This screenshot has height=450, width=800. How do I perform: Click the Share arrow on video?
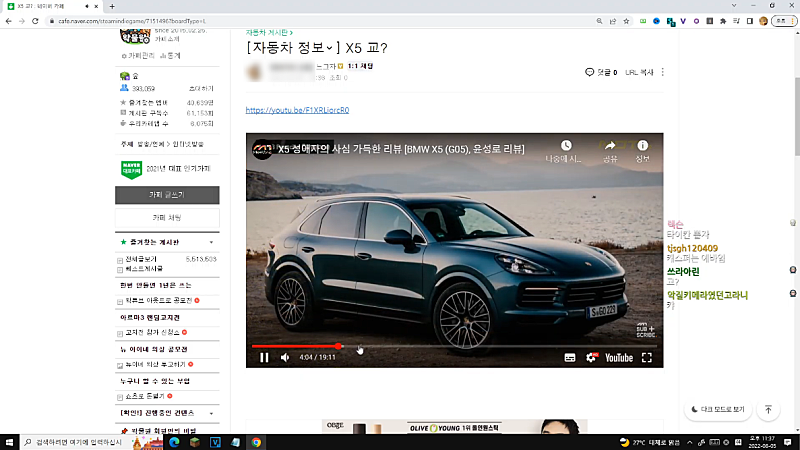[610, 146]
